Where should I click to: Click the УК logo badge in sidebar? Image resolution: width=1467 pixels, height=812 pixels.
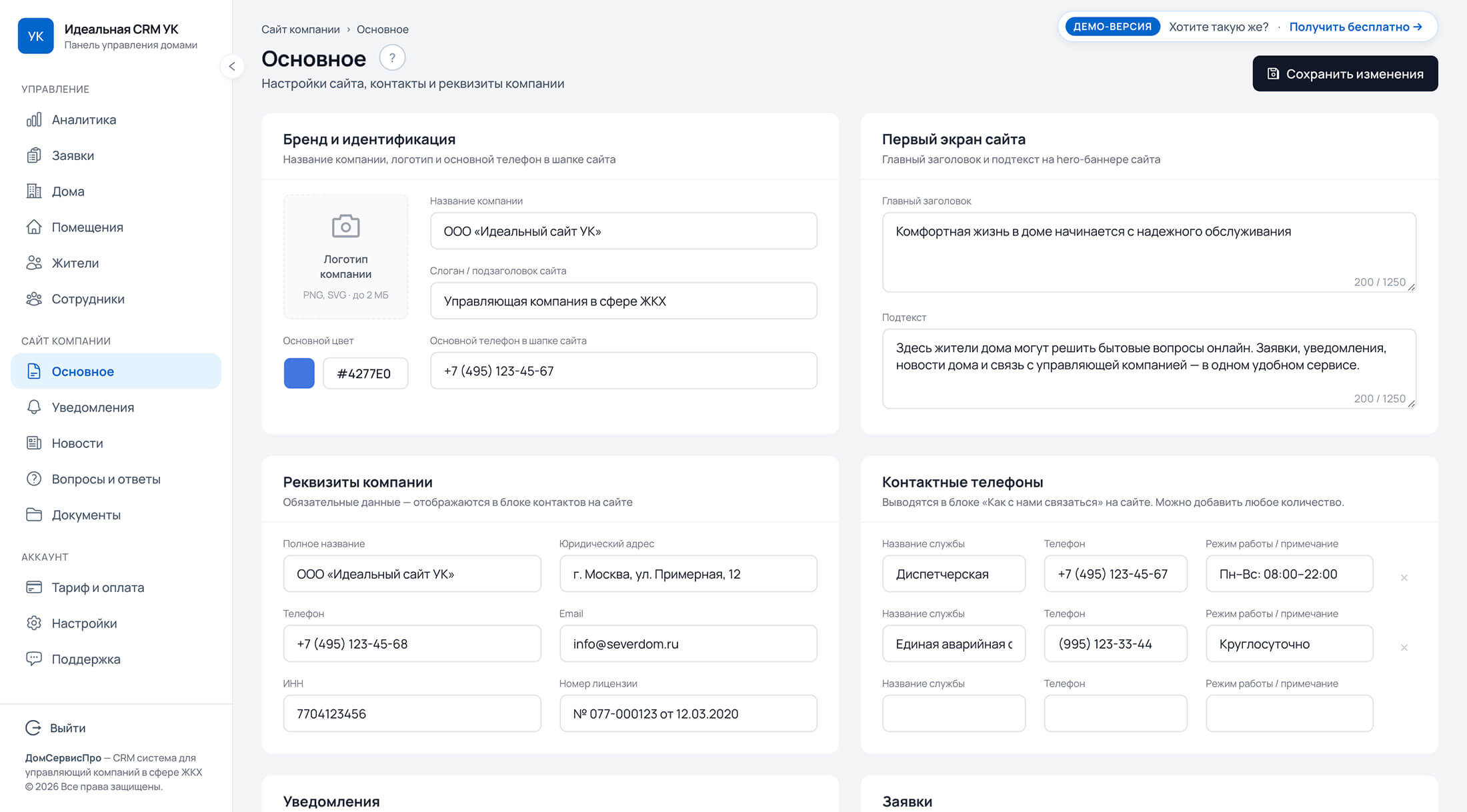[35, 36]
